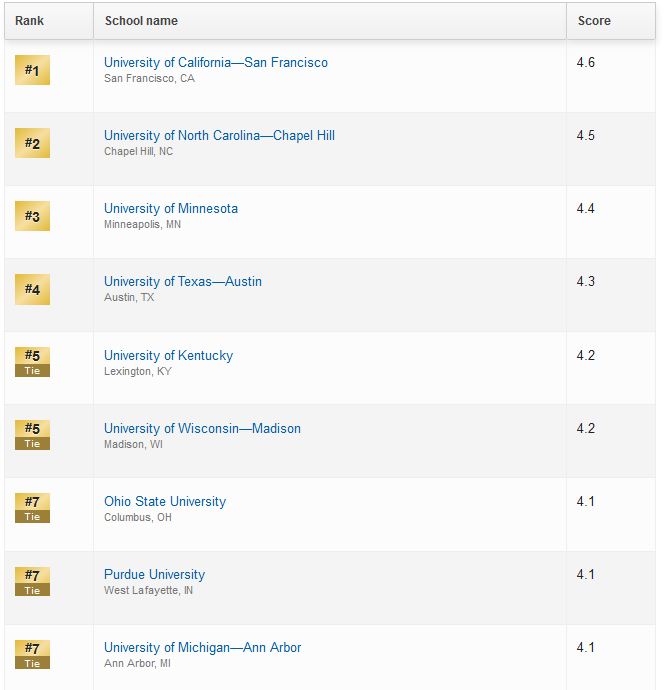Screen dimensions: 665x690
Task: Open the Ohio State University link
Action: pyautogui.click(x=165, y=502)
